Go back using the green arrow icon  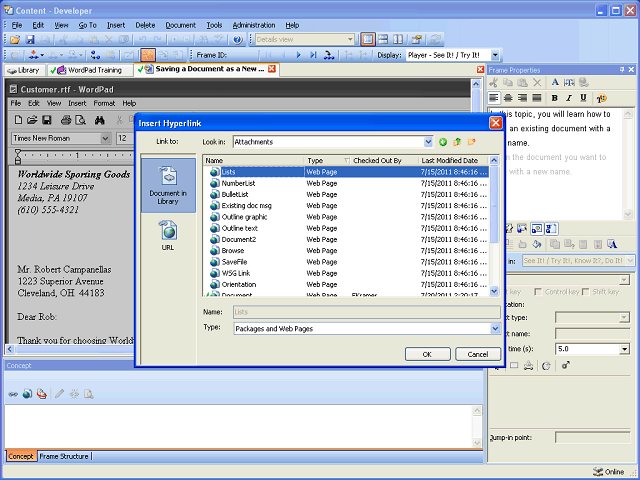443,142
